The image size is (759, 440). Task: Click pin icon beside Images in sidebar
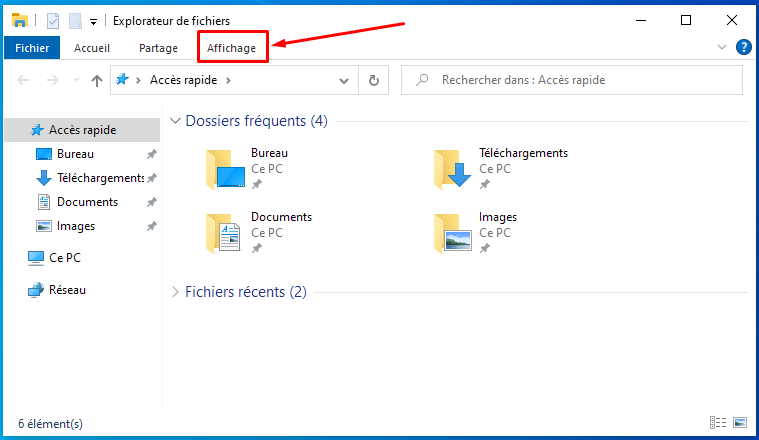[x=152, y=226]
